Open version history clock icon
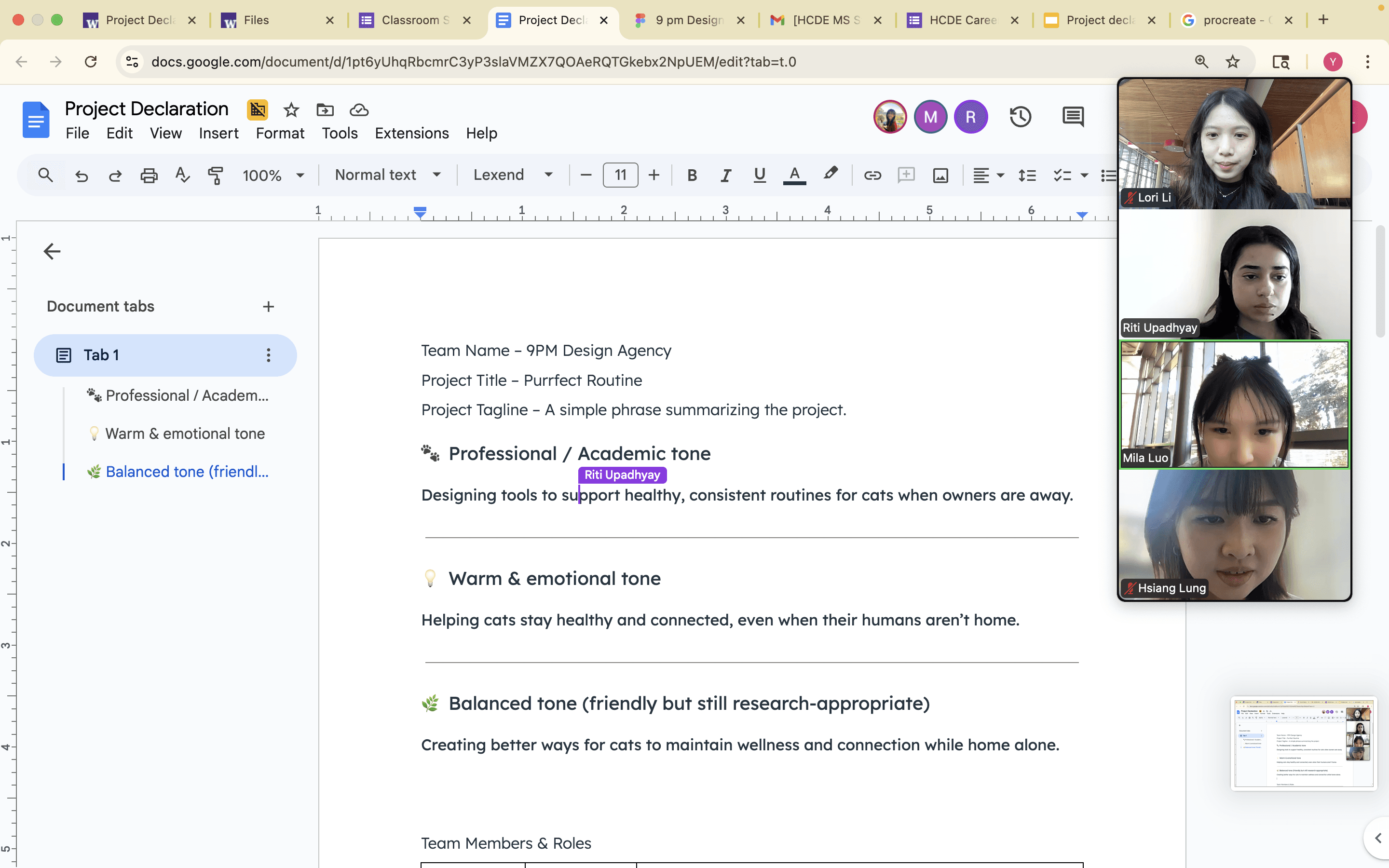This screenshot has width=1389, height=868. [x=1020, y=117]
